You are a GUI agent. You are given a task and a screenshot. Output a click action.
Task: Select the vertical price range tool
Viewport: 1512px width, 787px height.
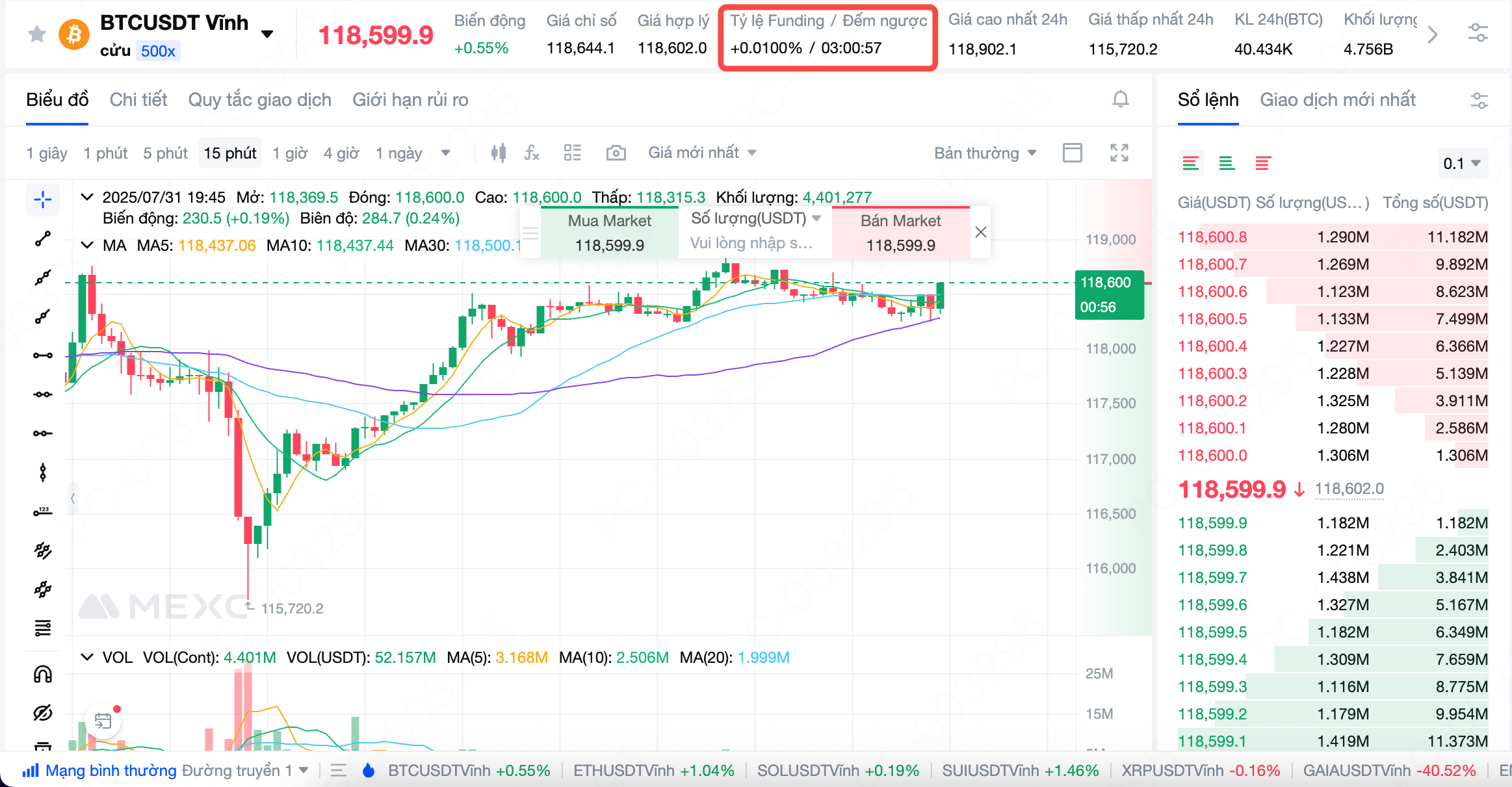coord(43,472)
